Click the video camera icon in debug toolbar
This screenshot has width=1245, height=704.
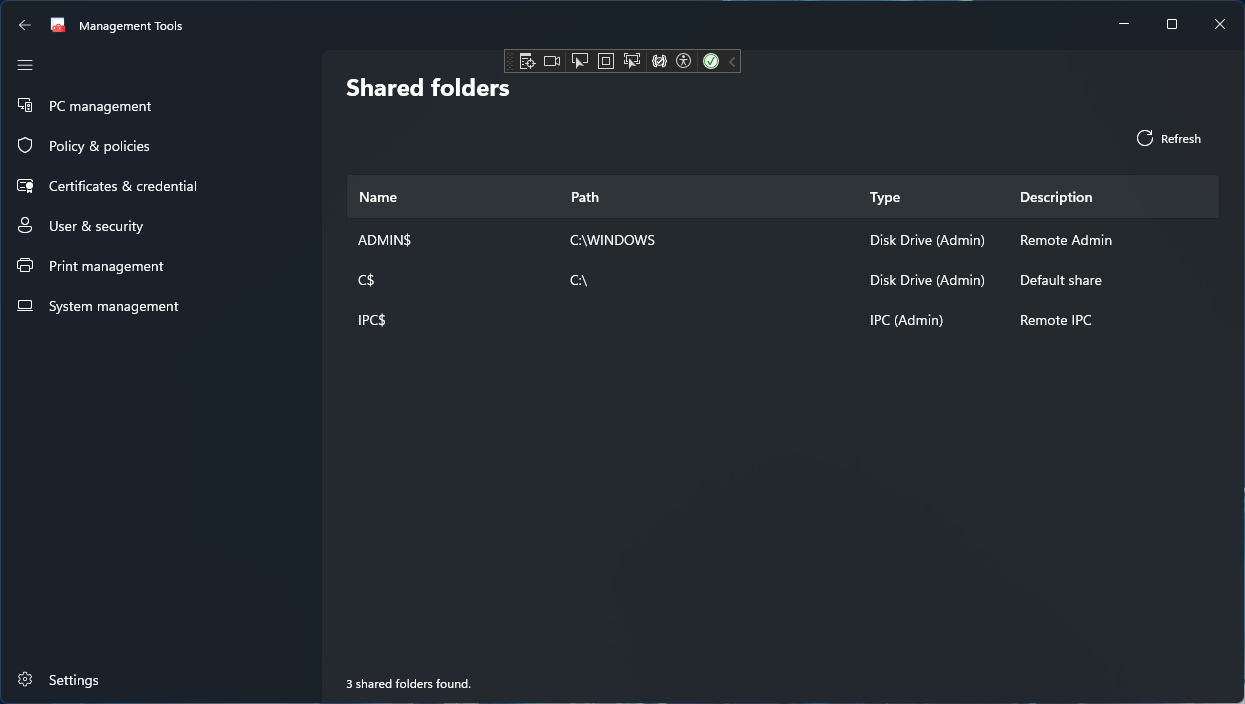pyautogui.click(x=552, y=62)
